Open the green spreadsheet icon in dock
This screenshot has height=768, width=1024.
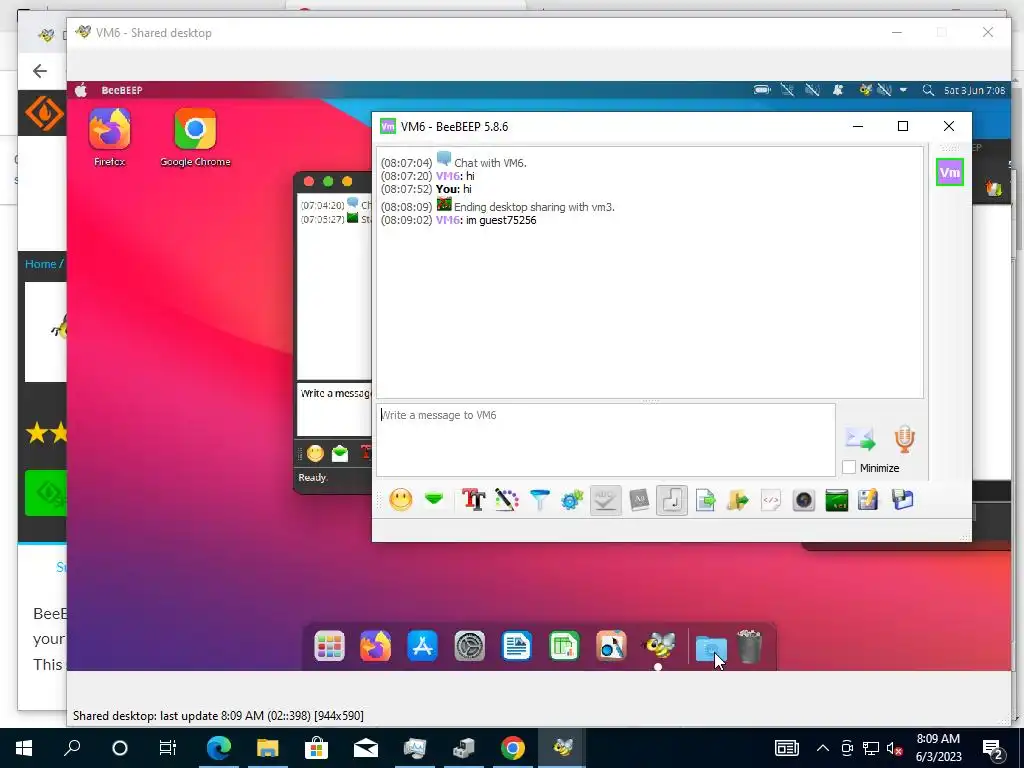pyautogui.click(x=564, y=647)
